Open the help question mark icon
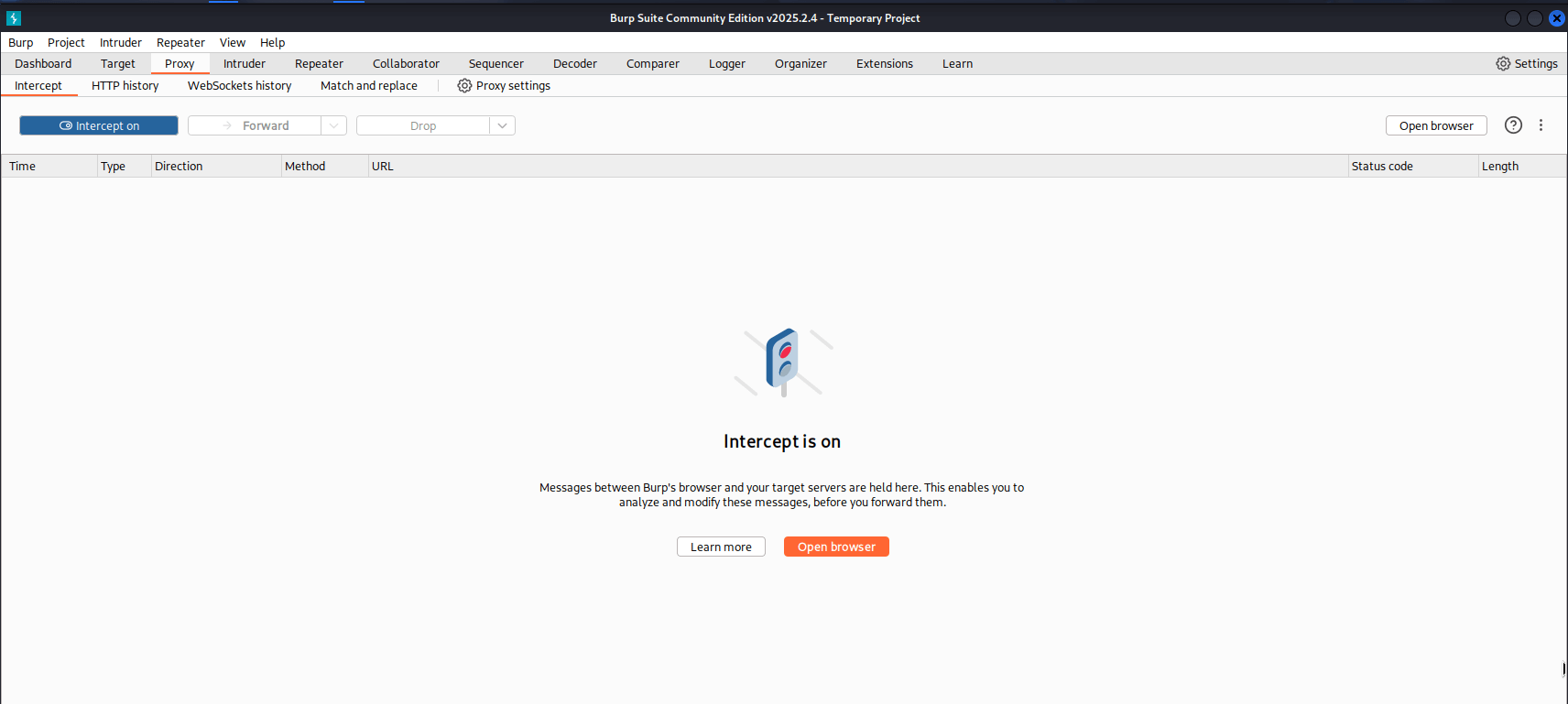This screenshot has height=704, width=1568. coord(1513,125)
